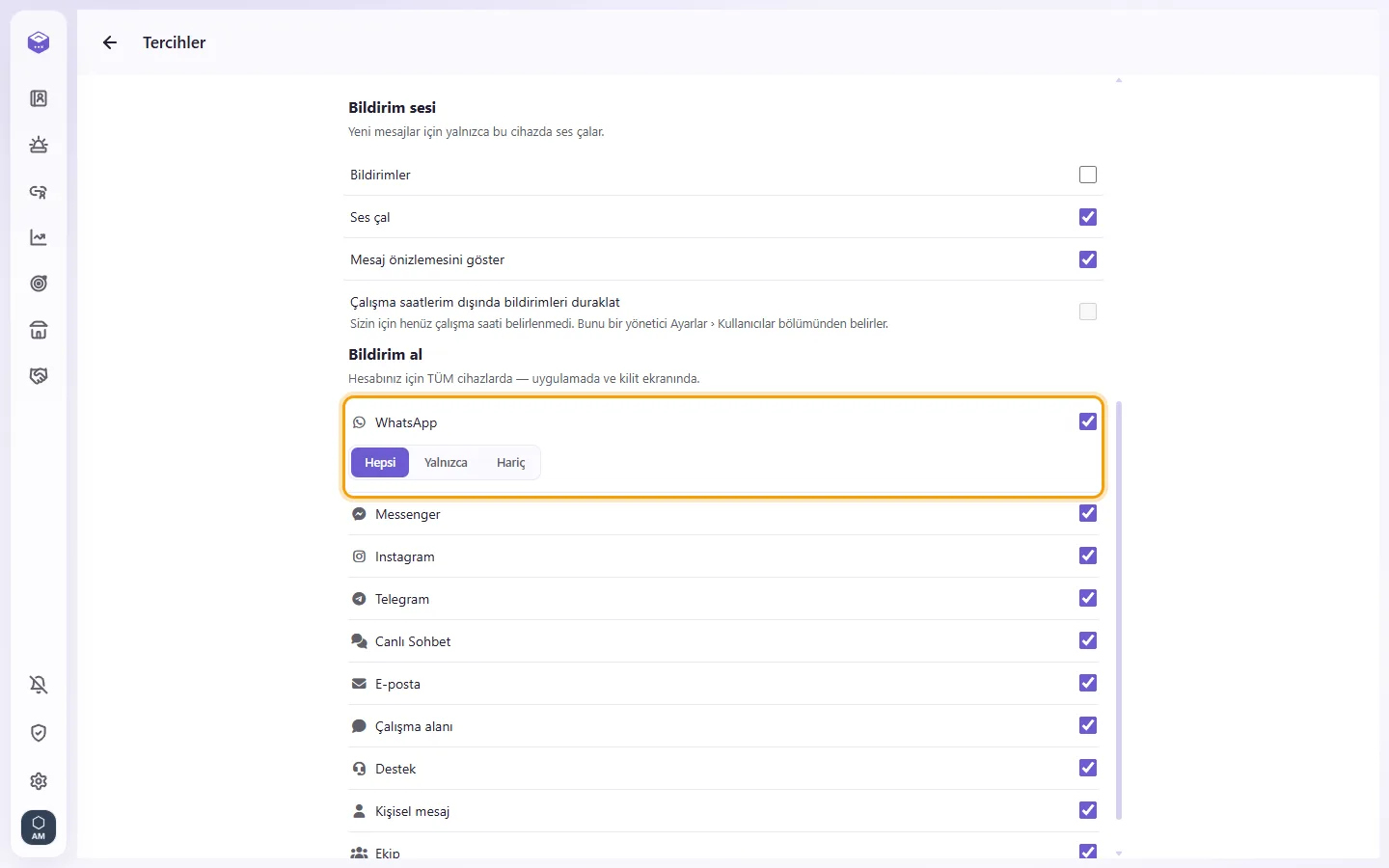The image size is (1389, 868).
Task: Select the Yalnızca filter option
Action: pyautogui.click(x=446, y=463)
